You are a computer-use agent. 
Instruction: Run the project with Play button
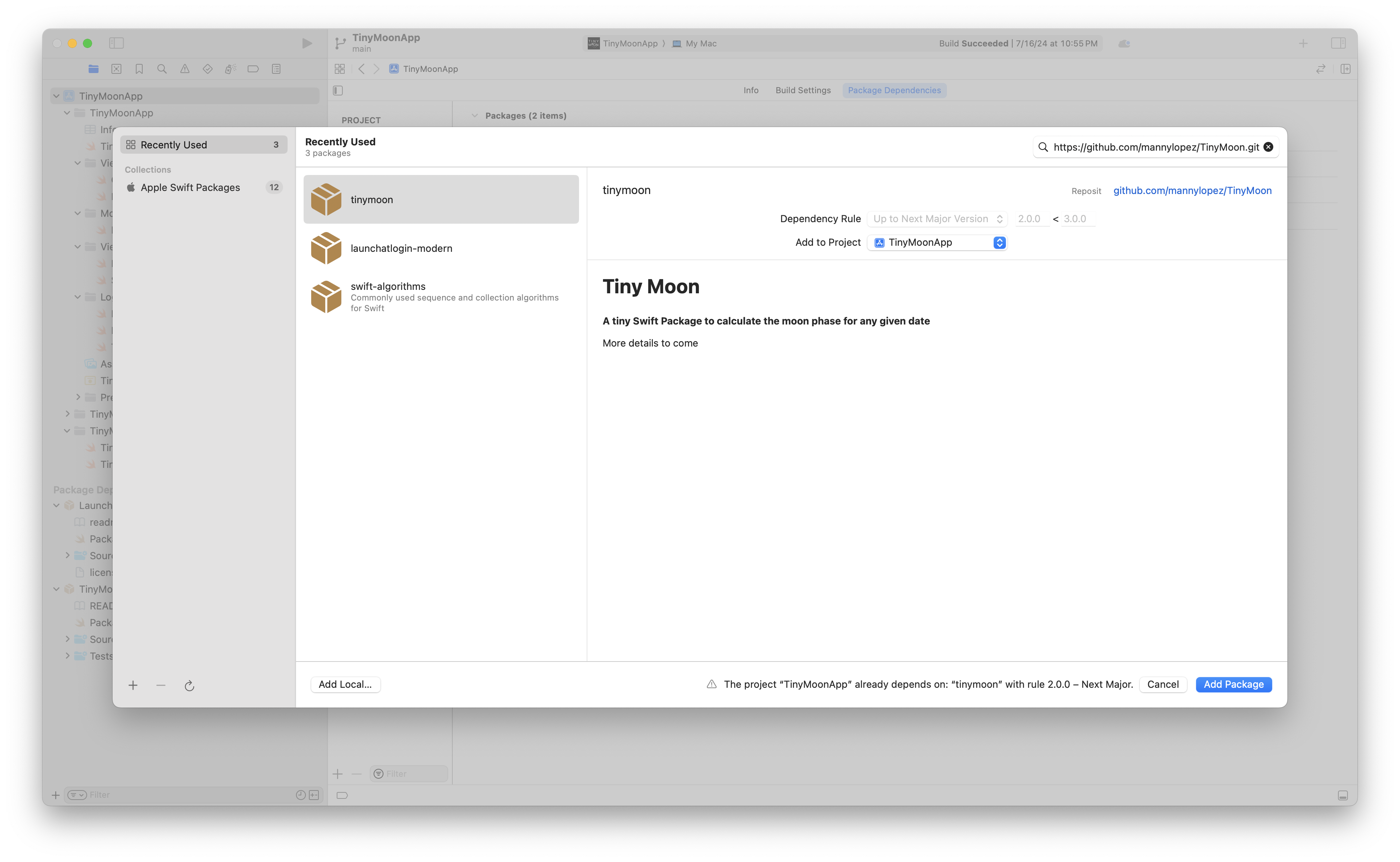307,43
